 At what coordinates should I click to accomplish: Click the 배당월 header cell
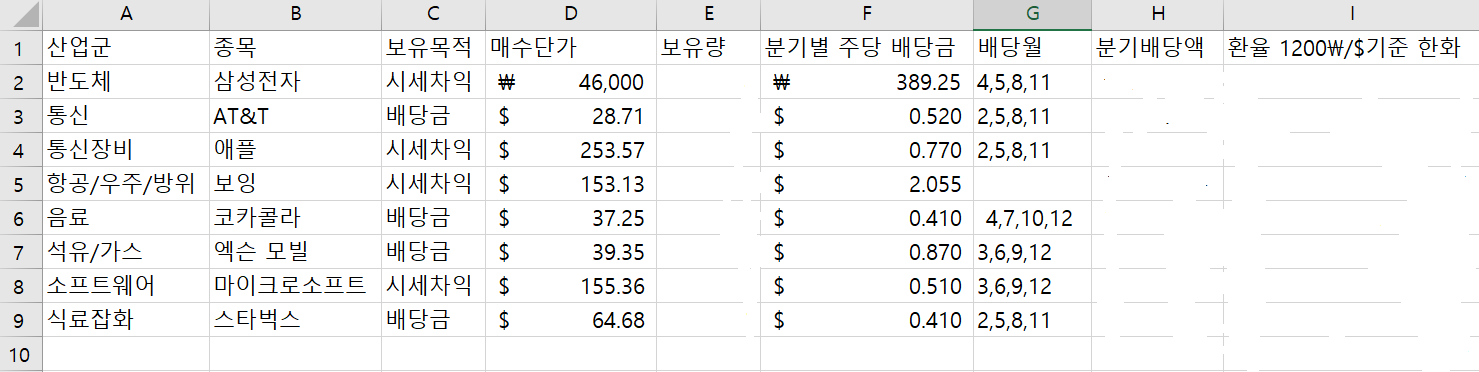tap(1032, 47)
